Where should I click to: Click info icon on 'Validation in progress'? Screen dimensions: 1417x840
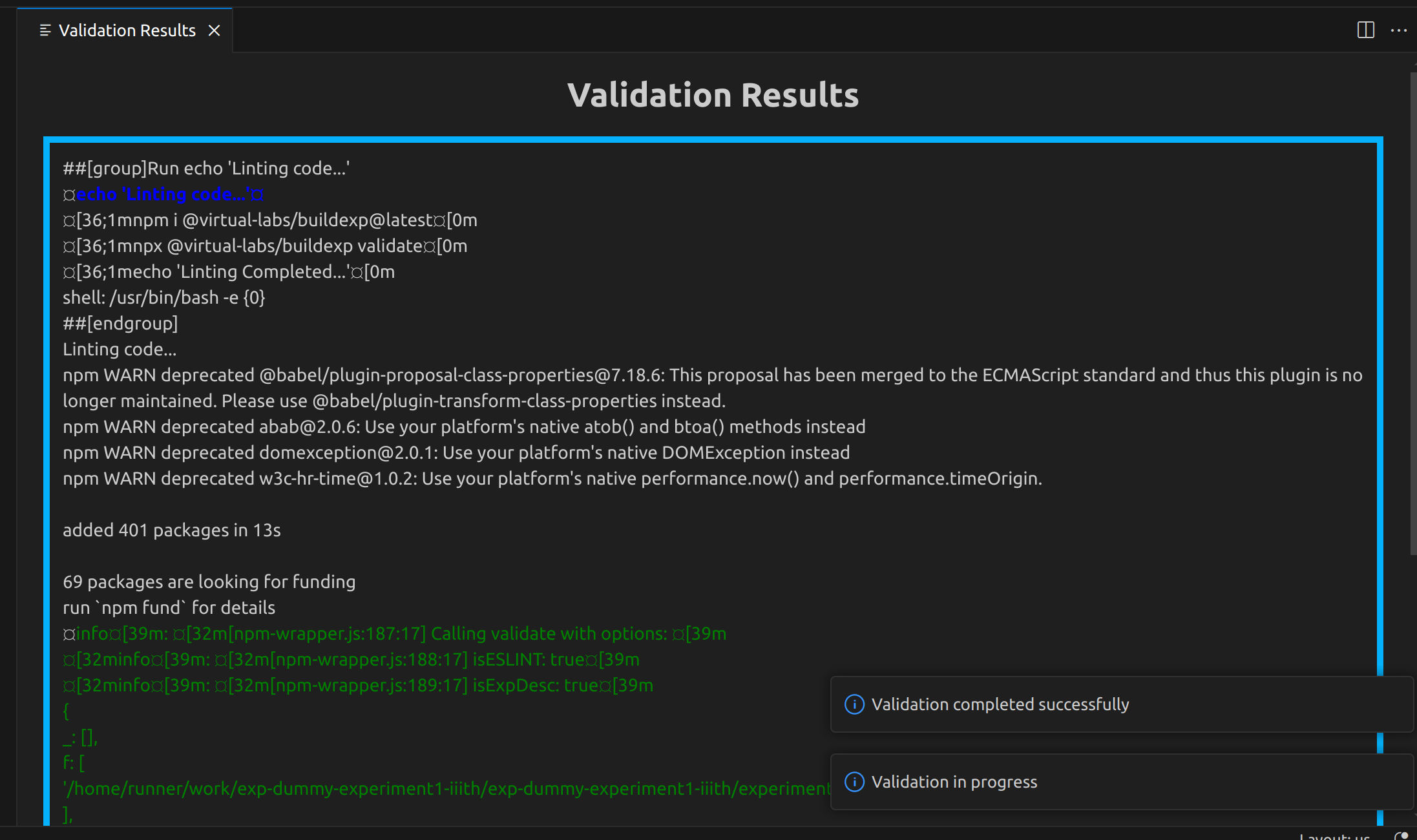tap(854, 782)
